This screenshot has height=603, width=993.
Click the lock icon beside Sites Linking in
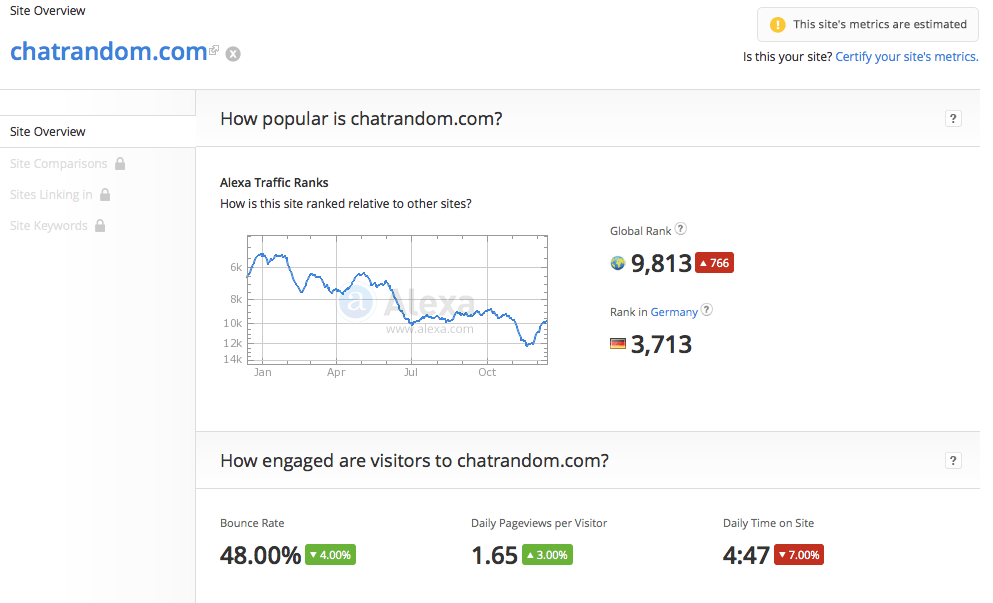pyautogui.click(x=105, y=194)
